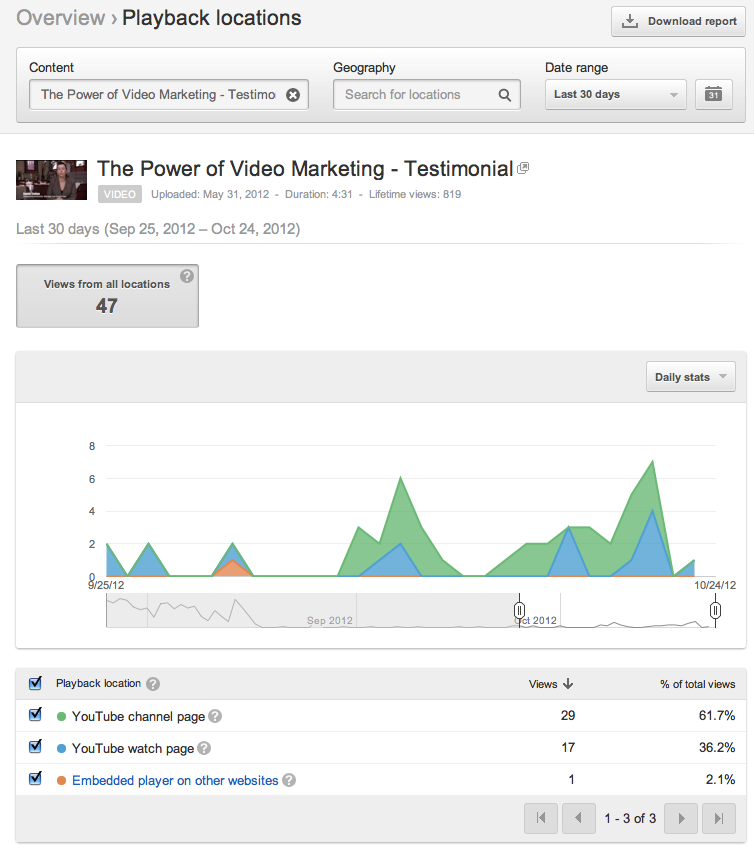754x854 pixels.
Task: Expand the Daily stats dropdown
Action: click(x=690, y=377)
